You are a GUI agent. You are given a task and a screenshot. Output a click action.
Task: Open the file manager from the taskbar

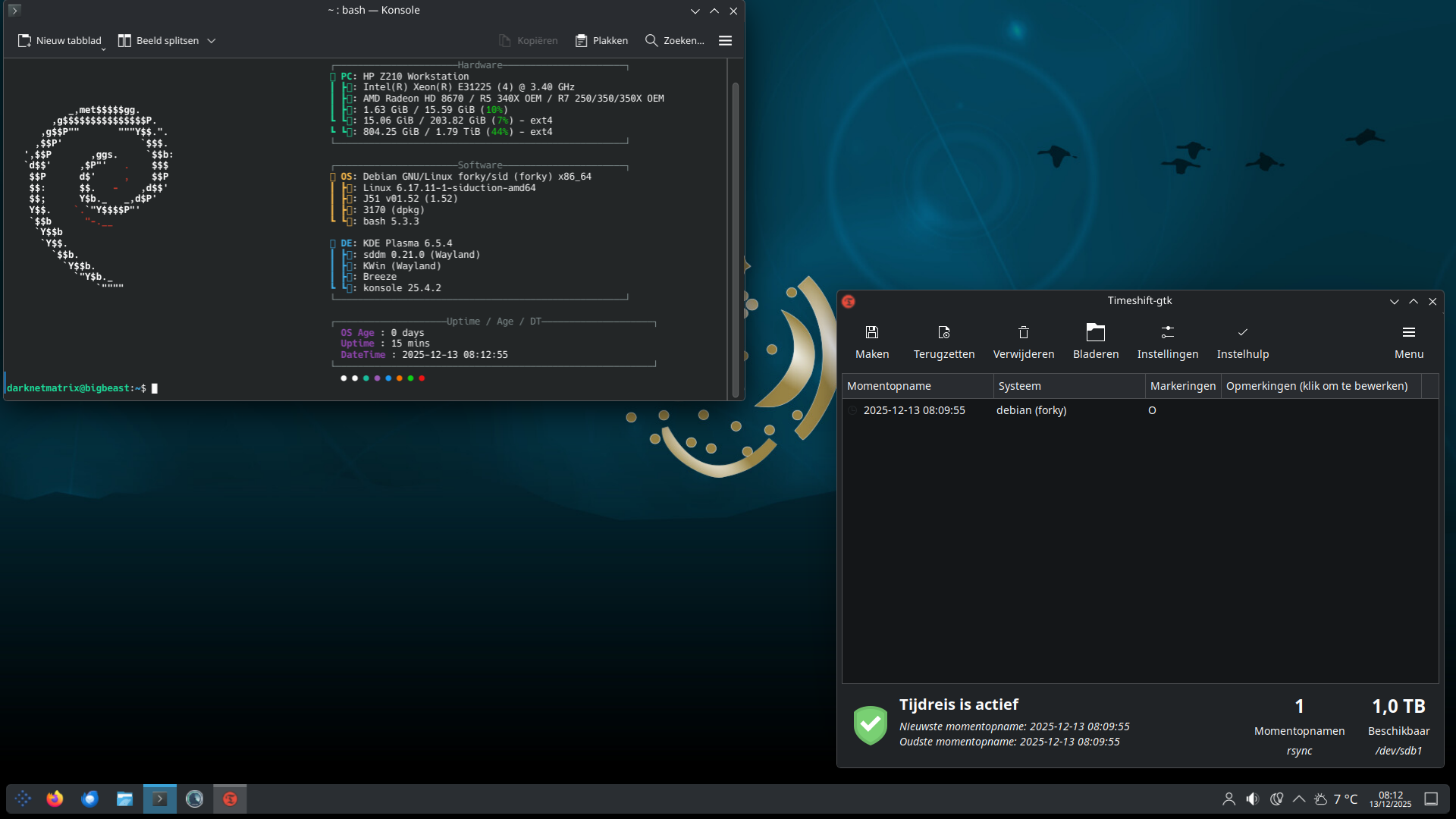pos(124,799)
